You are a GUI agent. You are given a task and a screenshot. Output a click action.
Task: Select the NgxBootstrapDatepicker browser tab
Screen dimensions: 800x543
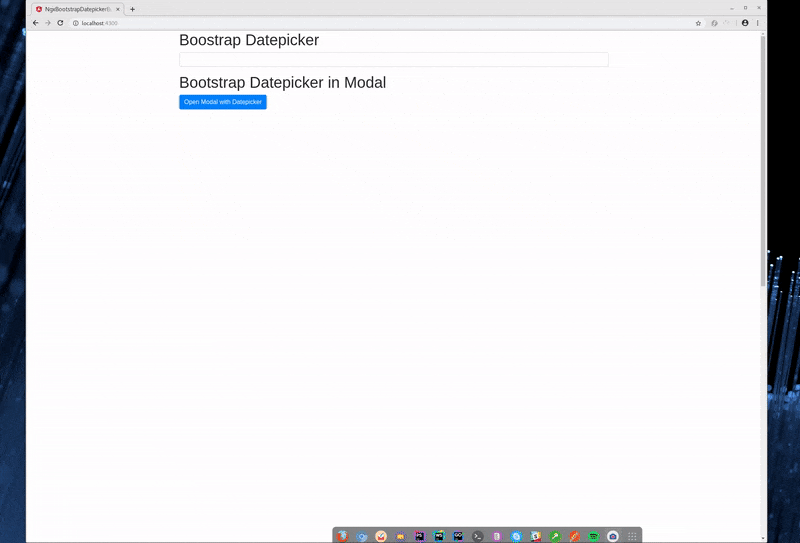point(77,9)
